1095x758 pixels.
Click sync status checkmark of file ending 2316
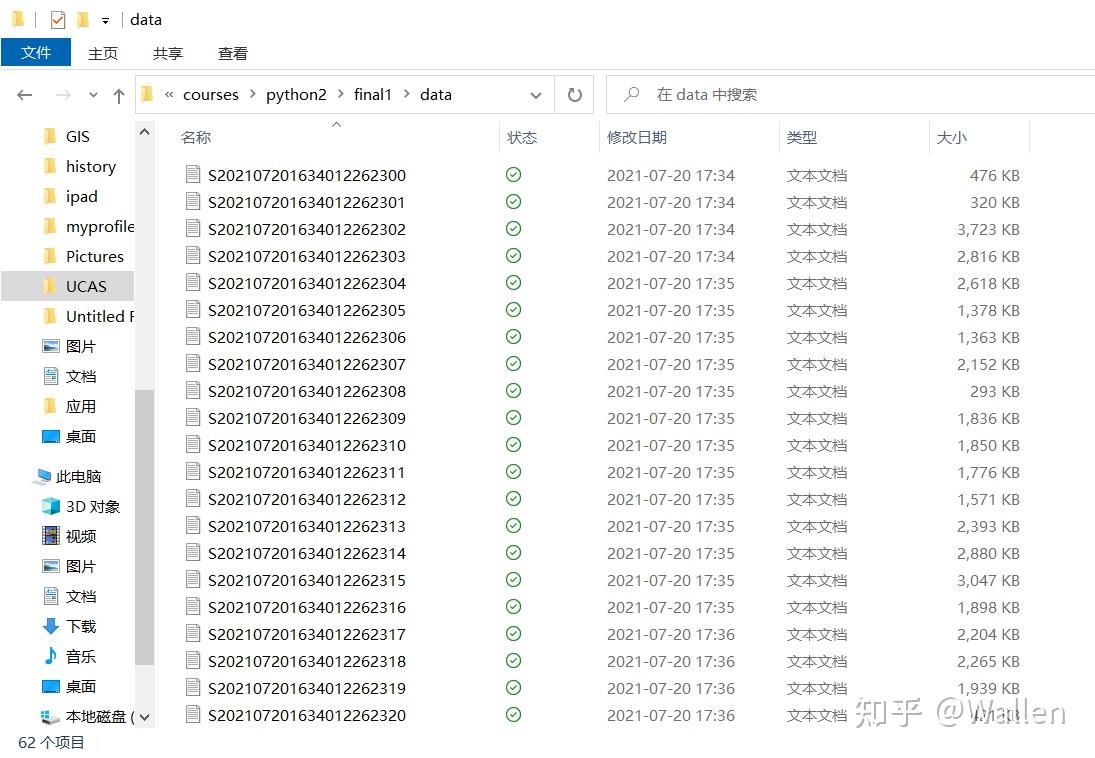[x=513, y=606]
